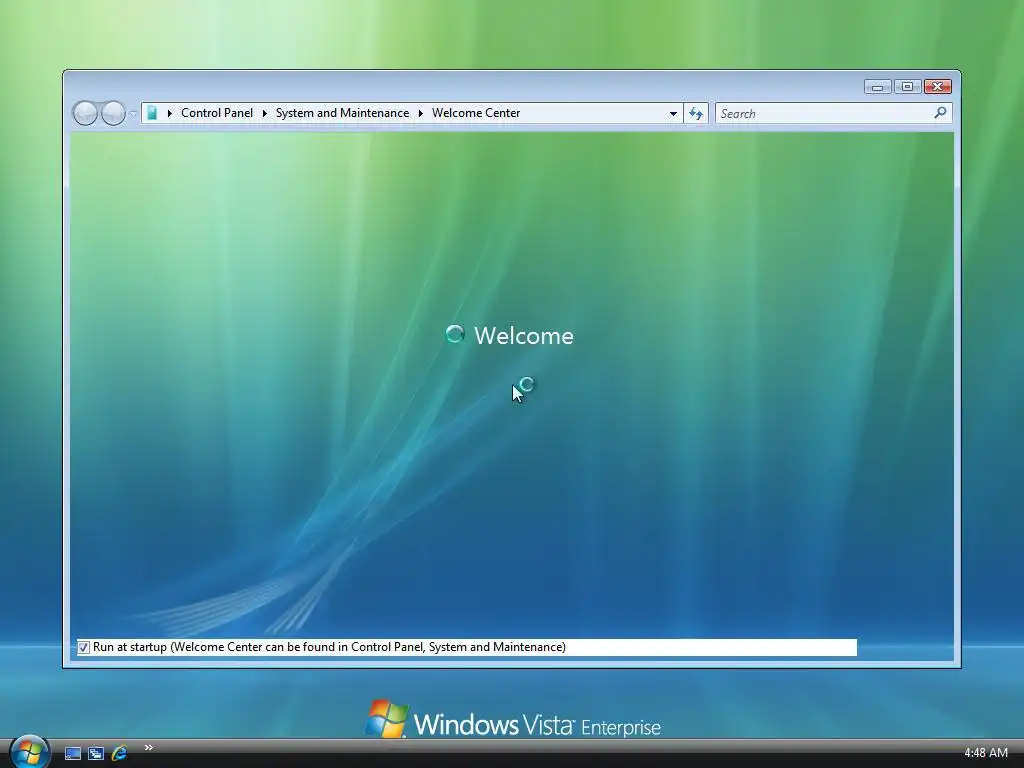Click the taskbar clock showing 4:48 AM
This screenshot has width=1024, height=768.
985,753
